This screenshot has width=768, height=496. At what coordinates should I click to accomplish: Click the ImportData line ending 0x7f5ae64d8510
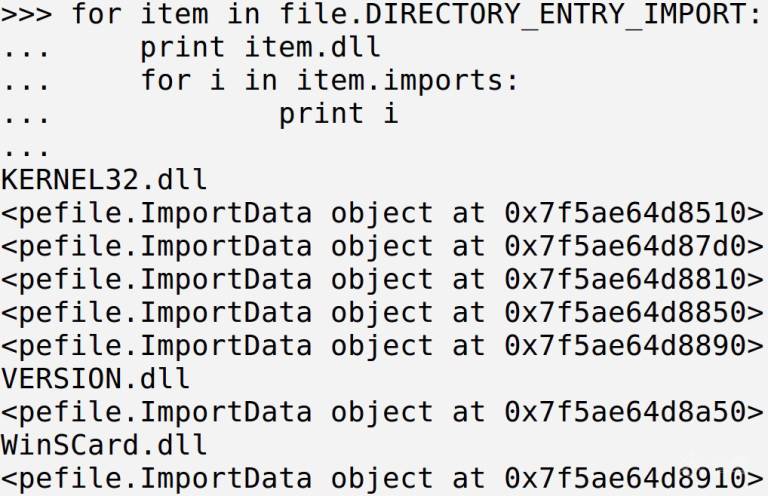(x=382, y=213)
